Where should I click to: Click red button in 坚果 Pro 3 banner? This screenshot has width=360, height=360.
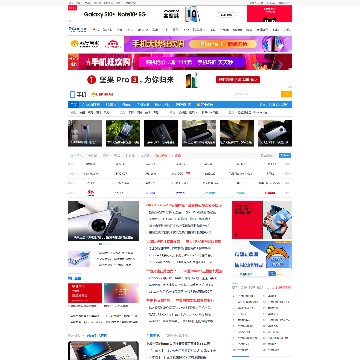click(238, 80)
